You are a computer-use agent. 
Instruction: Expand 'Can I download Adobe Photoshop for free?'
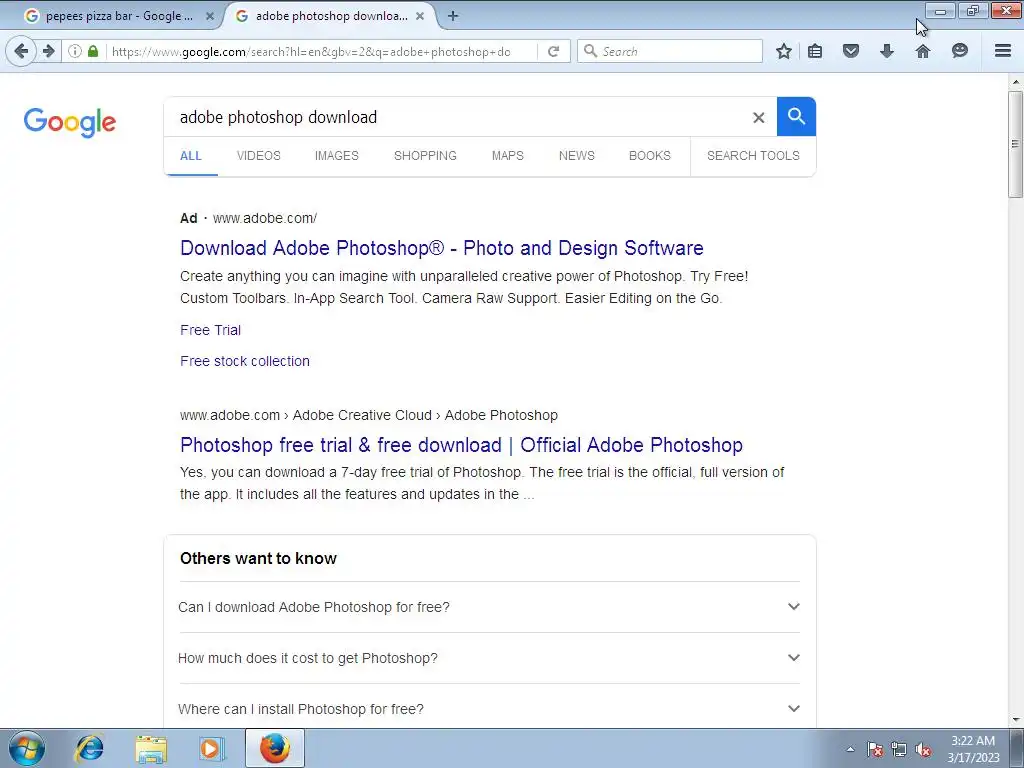point(489,607)
